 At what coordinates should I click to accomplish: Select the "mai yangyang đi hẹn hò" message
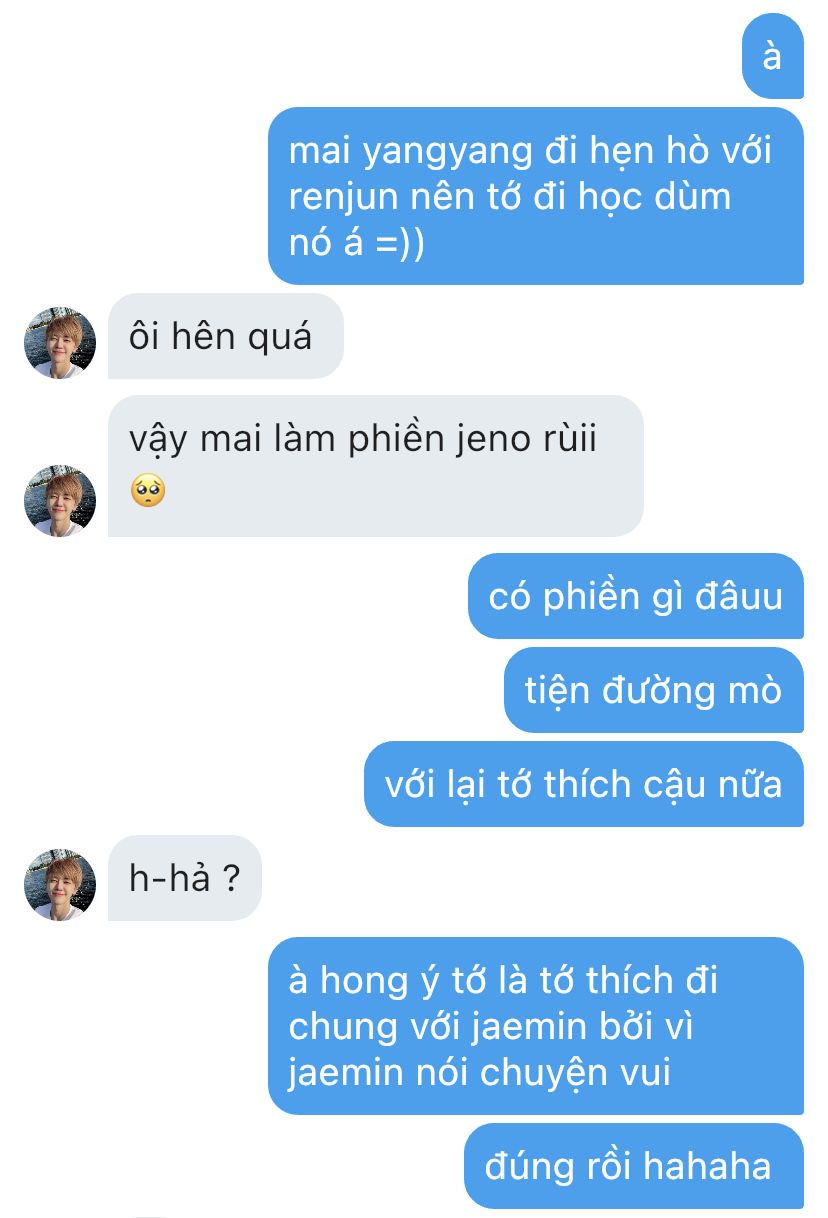pos(536,196)
